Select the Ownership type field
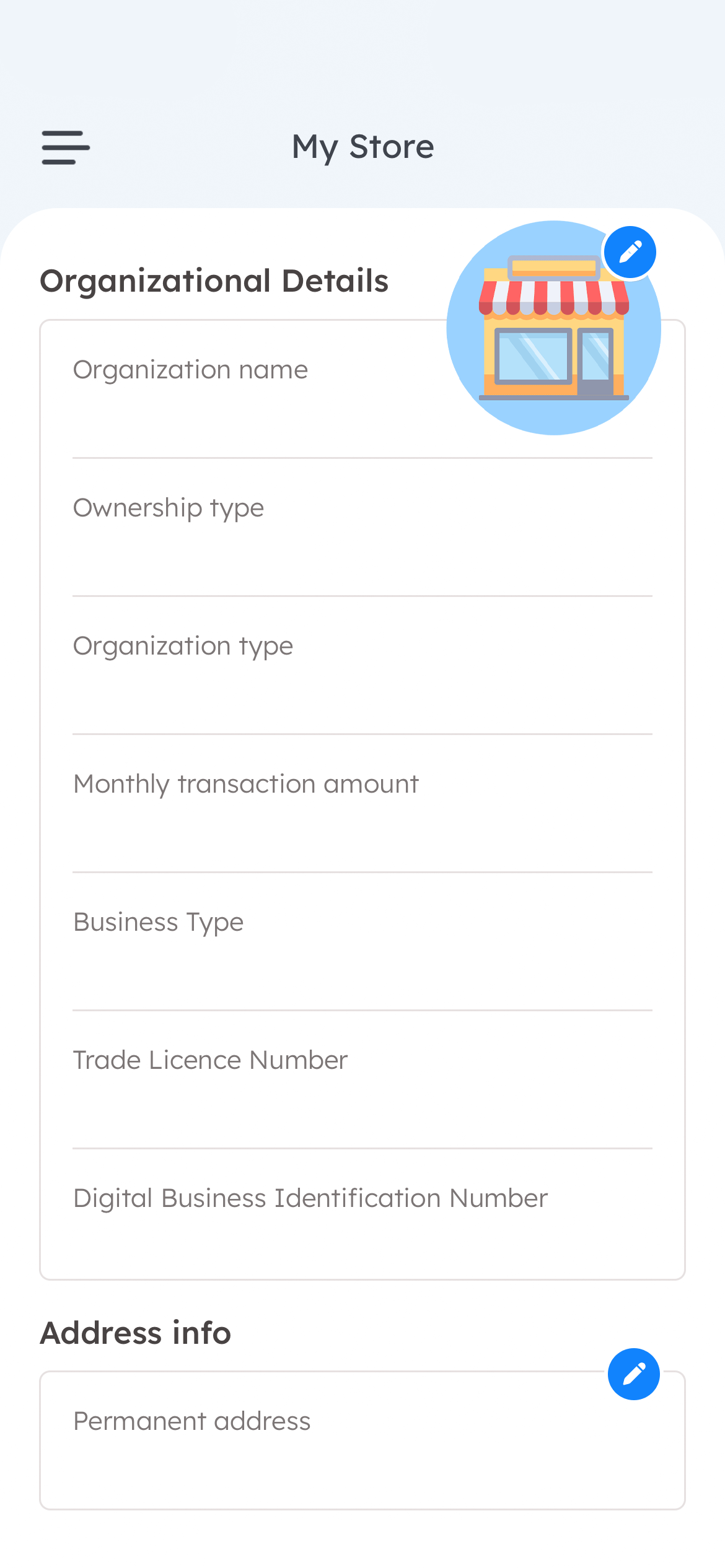 pos(362,528)
